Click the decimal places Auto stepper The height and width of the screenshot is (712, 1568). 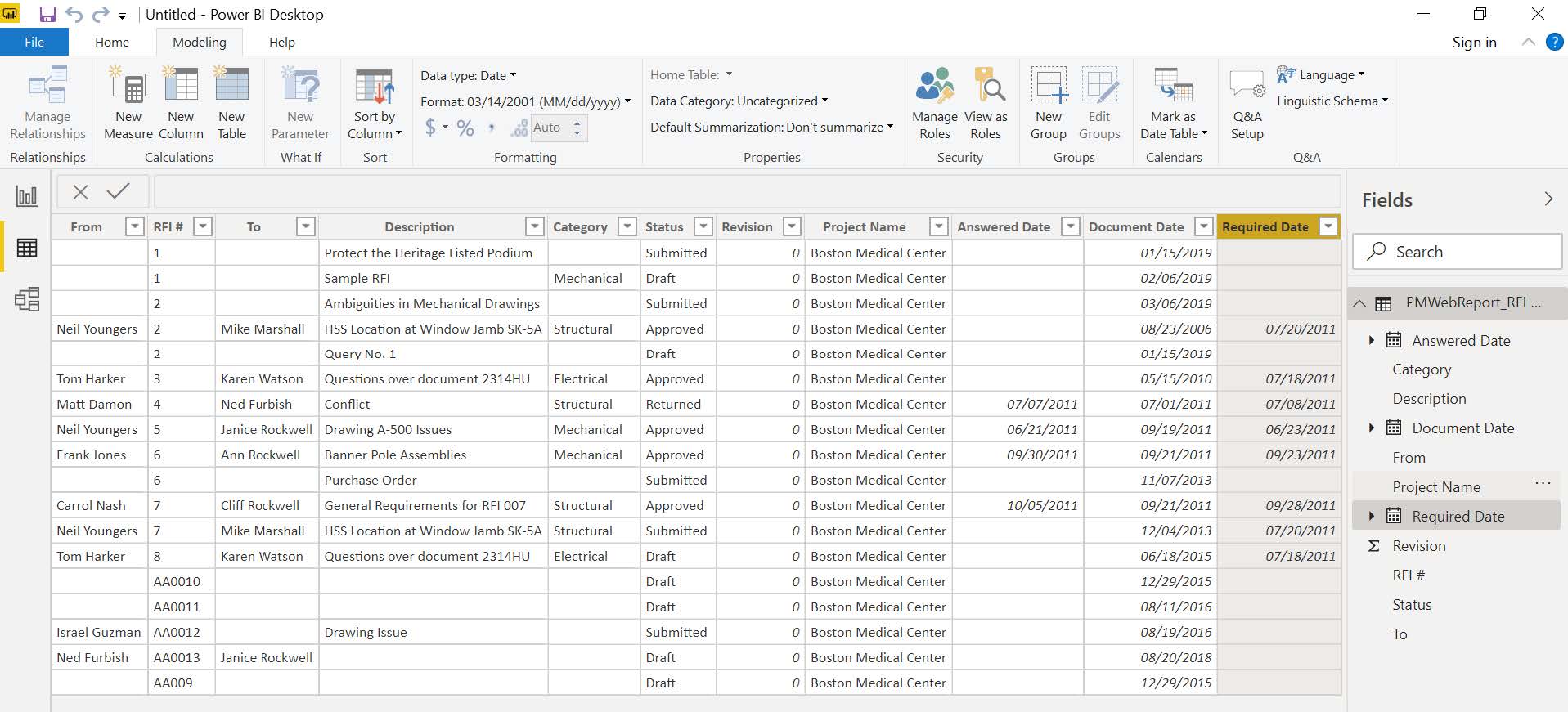pyautogui.click(x=577, y=128)
